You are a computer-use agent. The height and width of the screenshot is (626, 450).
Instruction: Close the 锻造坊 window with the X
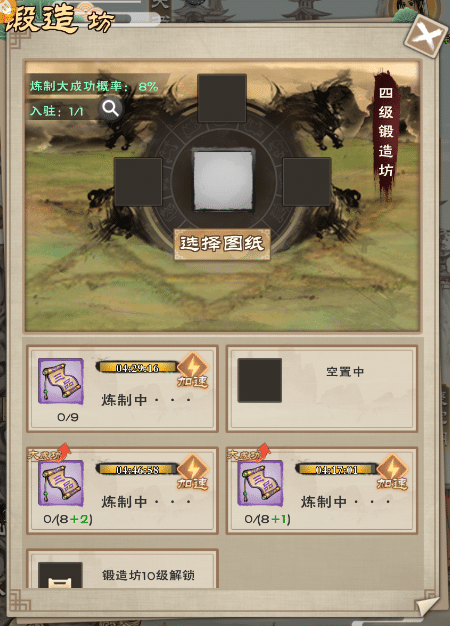tap(426, 36)
